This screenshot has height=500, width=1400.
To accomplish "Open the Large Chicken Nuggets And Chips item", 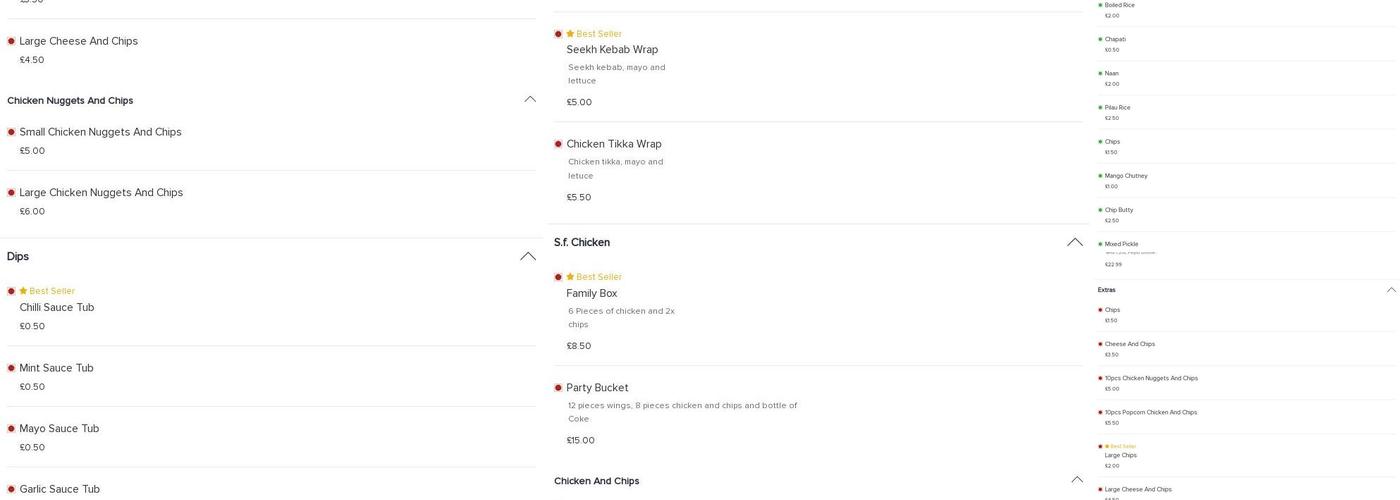I will tap(101, 193).
